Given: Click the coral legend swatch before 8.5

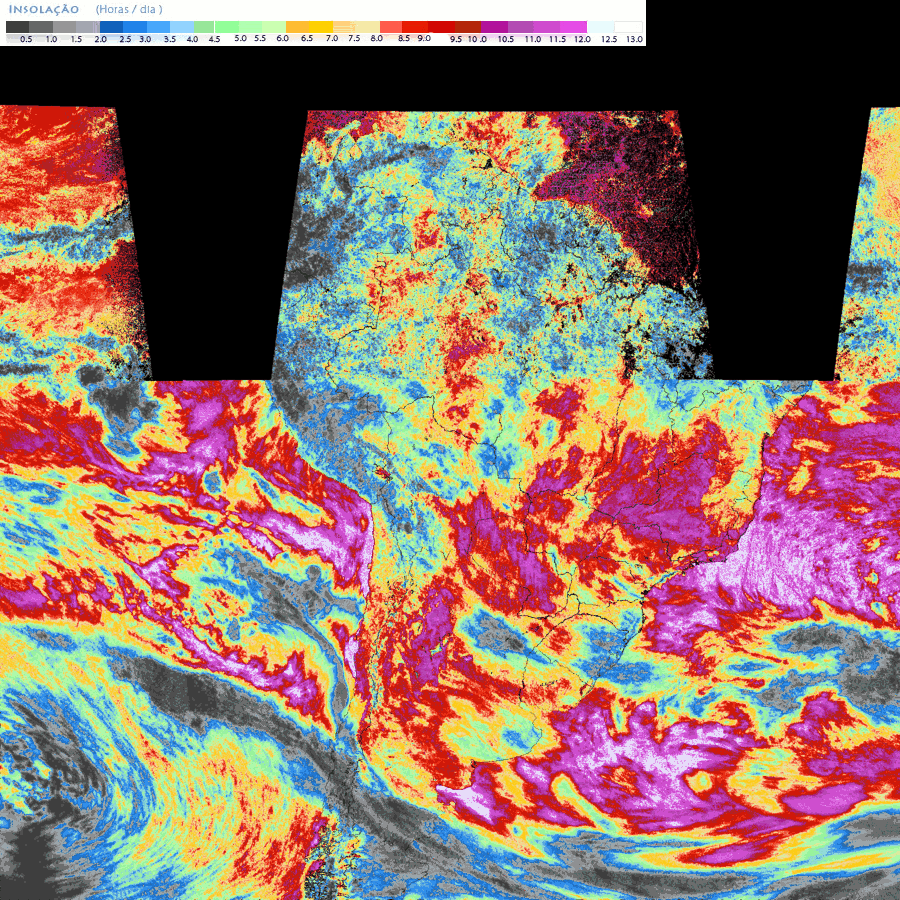Looking at the screenshot, I should 391,27.
